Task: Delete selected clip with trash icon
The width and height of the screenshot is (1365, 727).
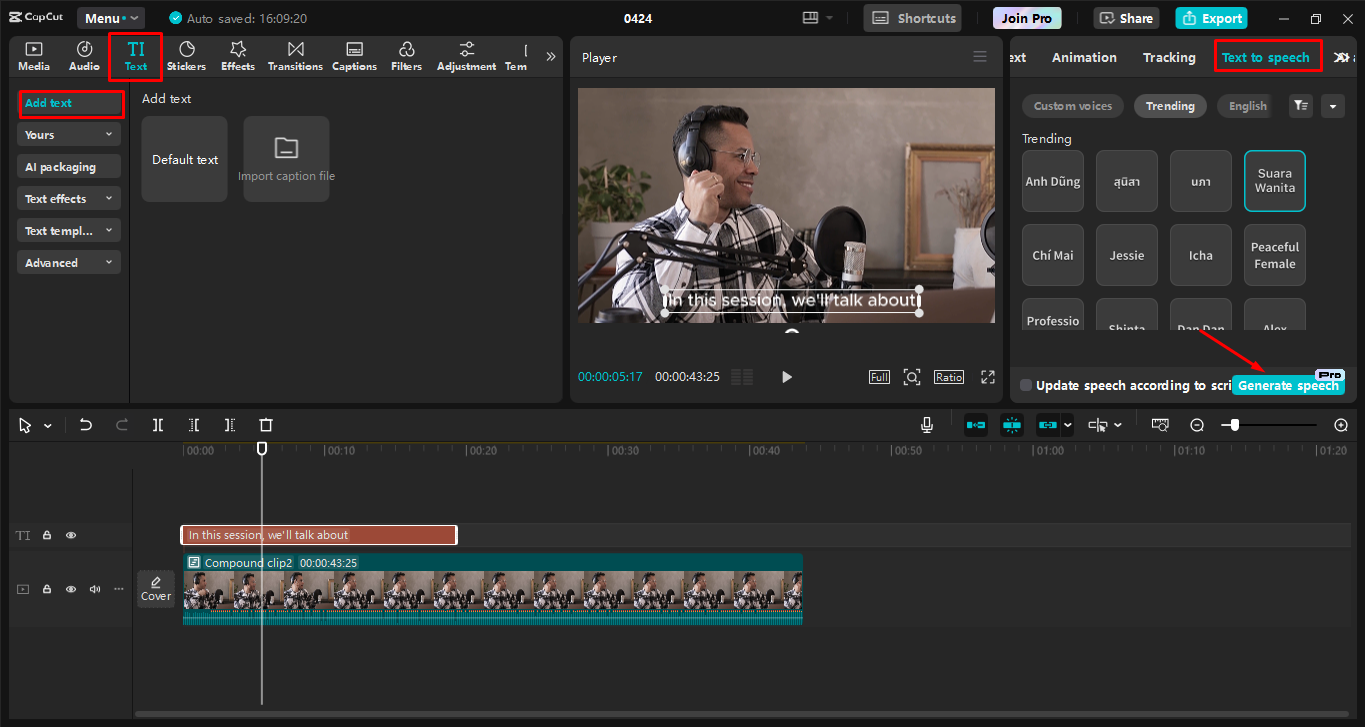Action: [x=266, y=425]
